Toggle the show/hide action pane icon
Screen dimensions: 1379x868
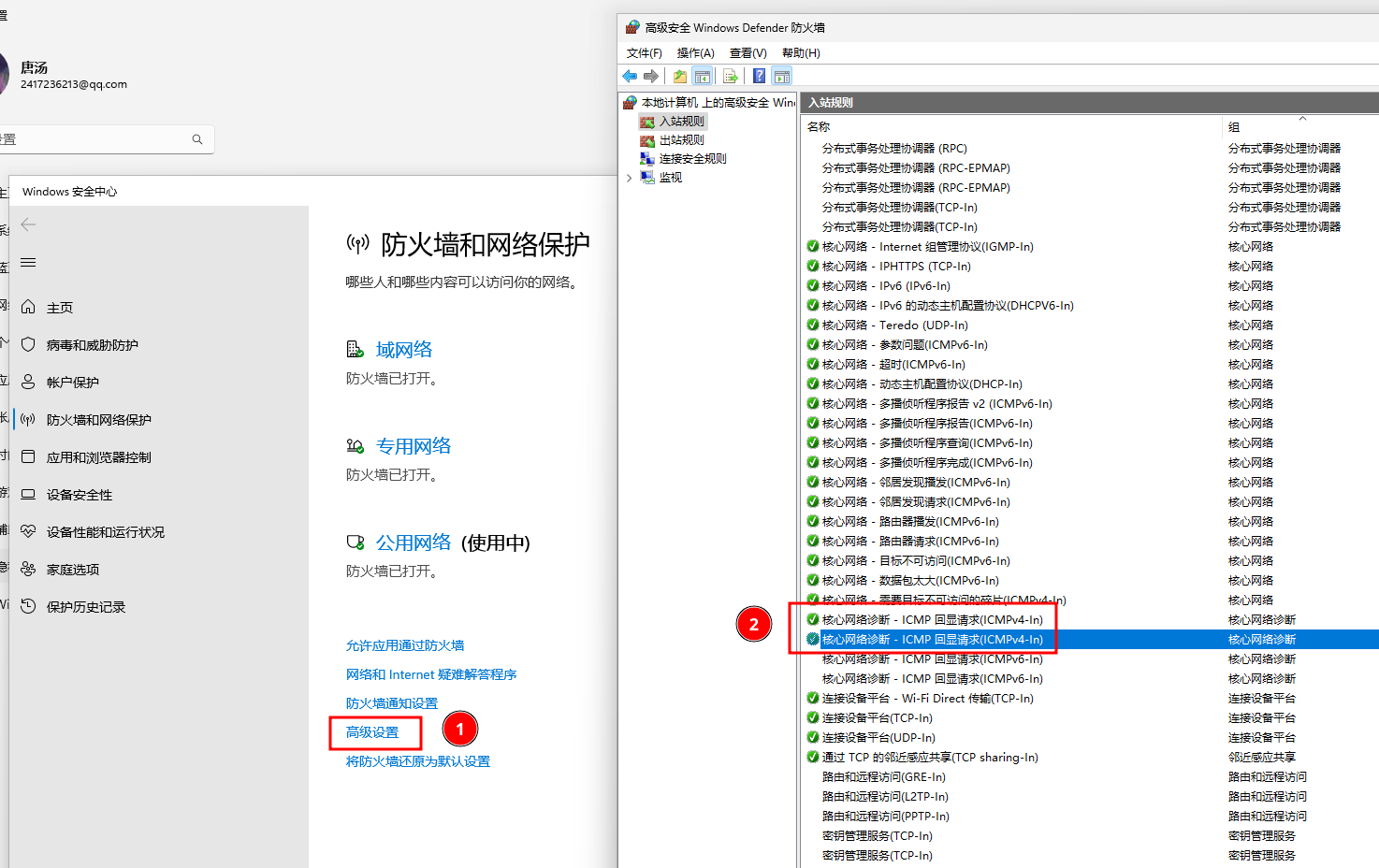[782, 77]
